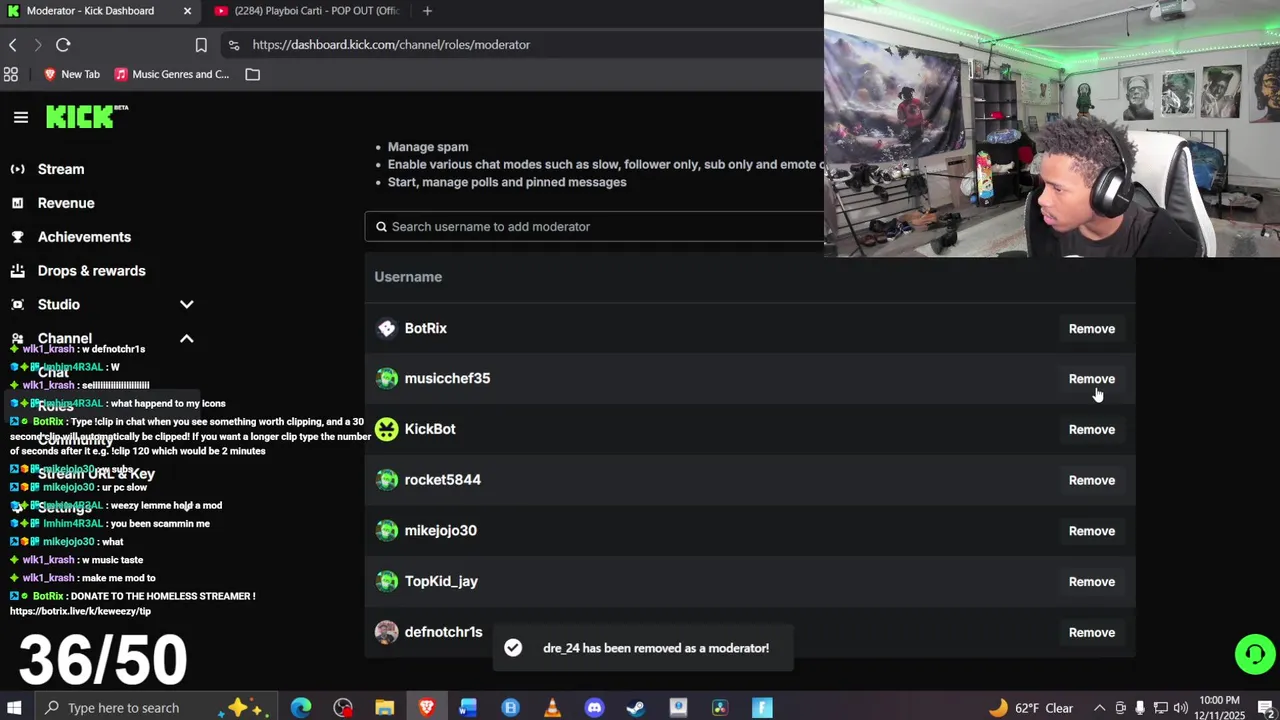Go to Kick home via logo

(87, 117)
